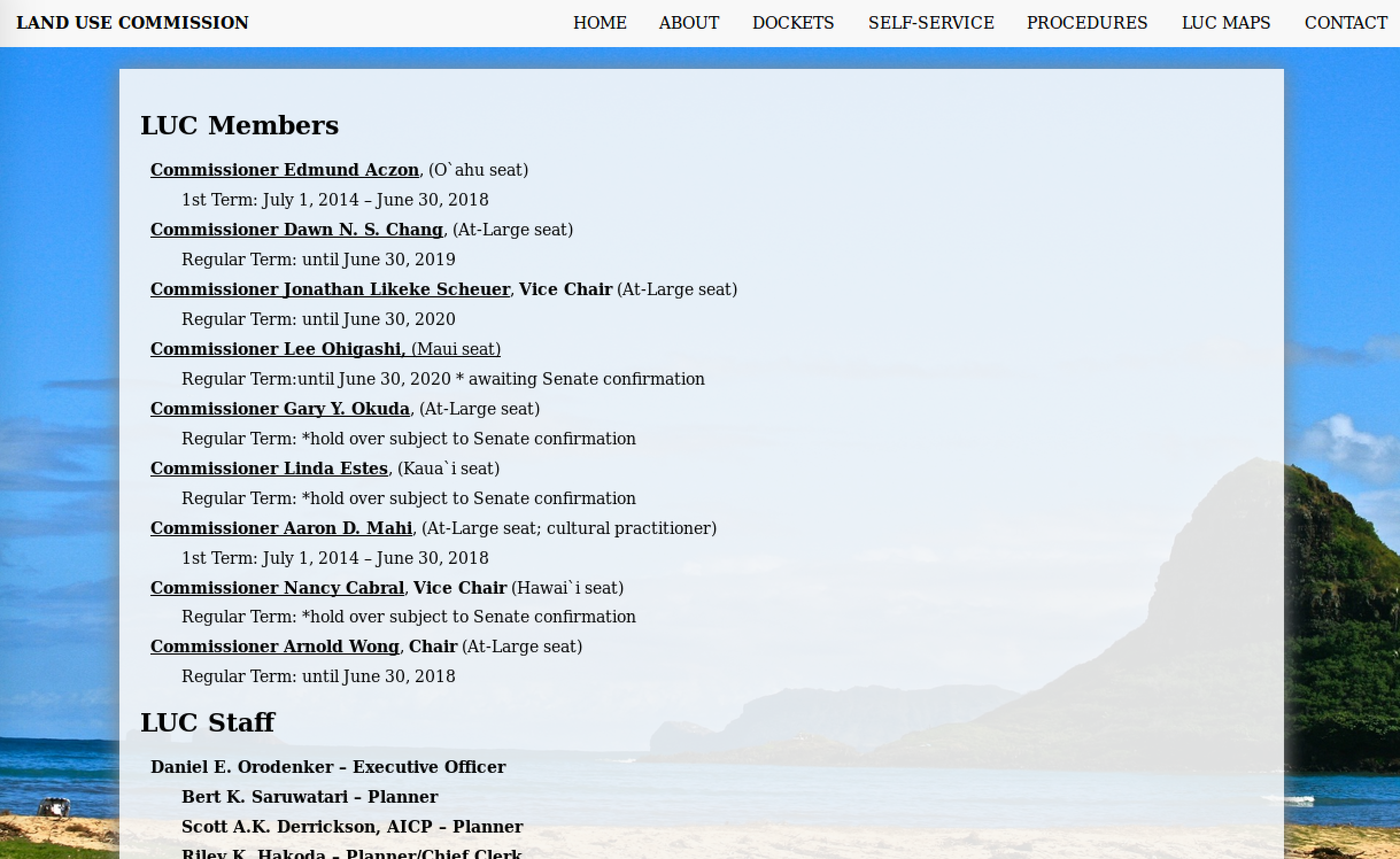The image size is (1400, 859).
Task: Click the Land Use Commission site title
Action: click(x=132, y=23)
